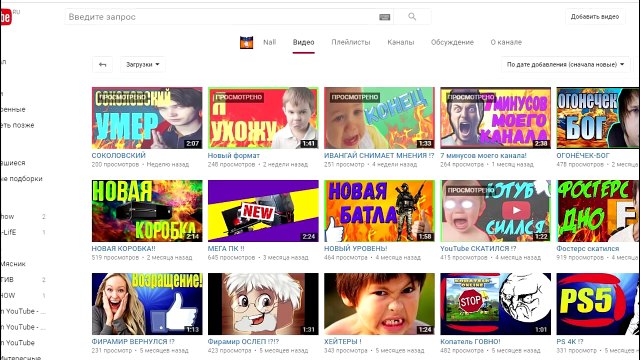Click the МЕГА ПК !! title link
The height and width of the screenshot is (360, 640).
tap(226, 249)
